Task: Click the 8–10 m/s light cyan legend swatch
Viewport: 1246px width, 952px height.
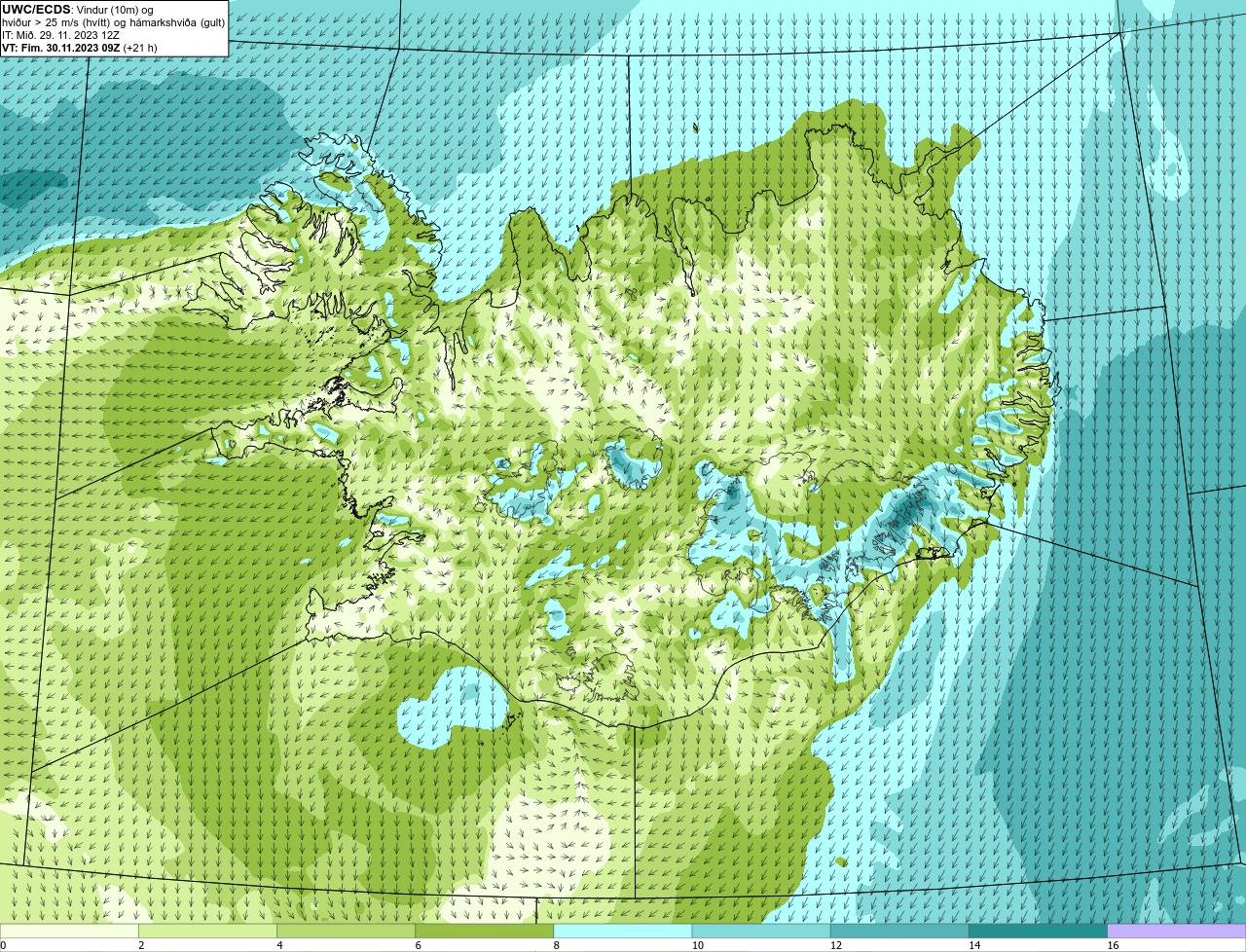Action: click(623, 931)
